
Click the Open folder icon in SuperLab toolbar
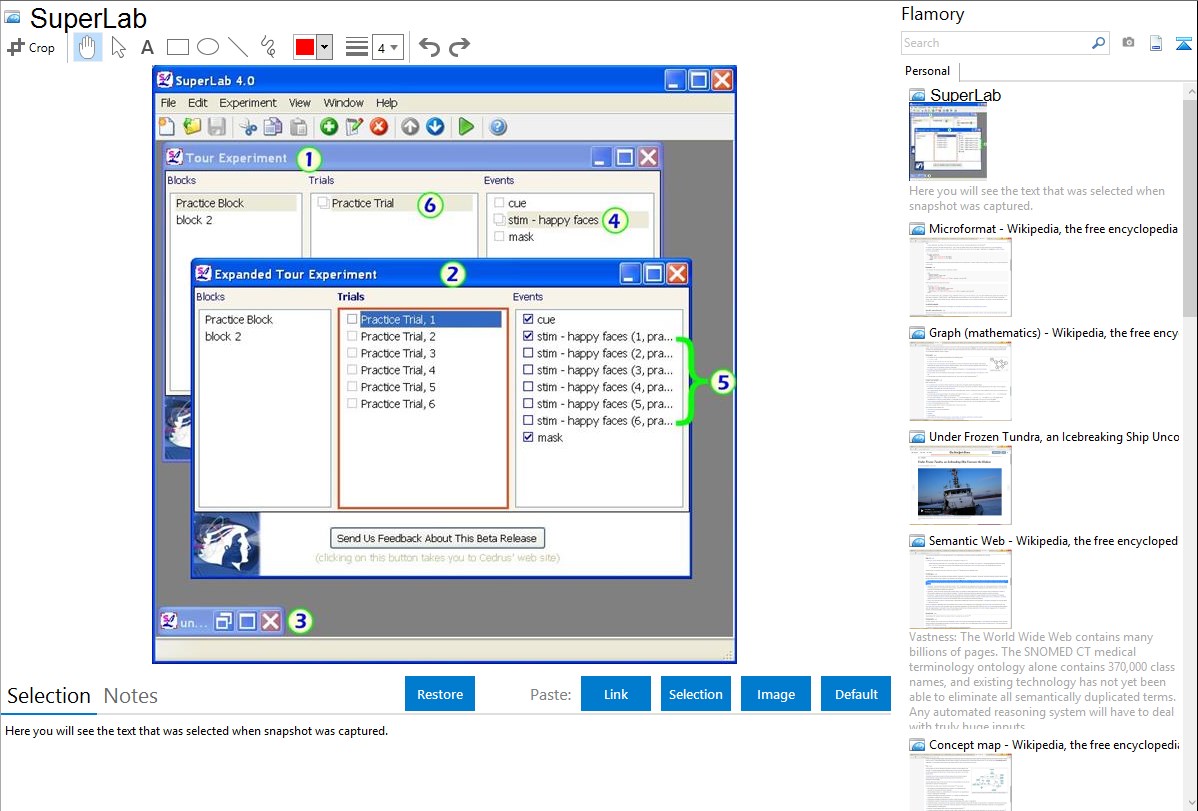pos(192,127)
